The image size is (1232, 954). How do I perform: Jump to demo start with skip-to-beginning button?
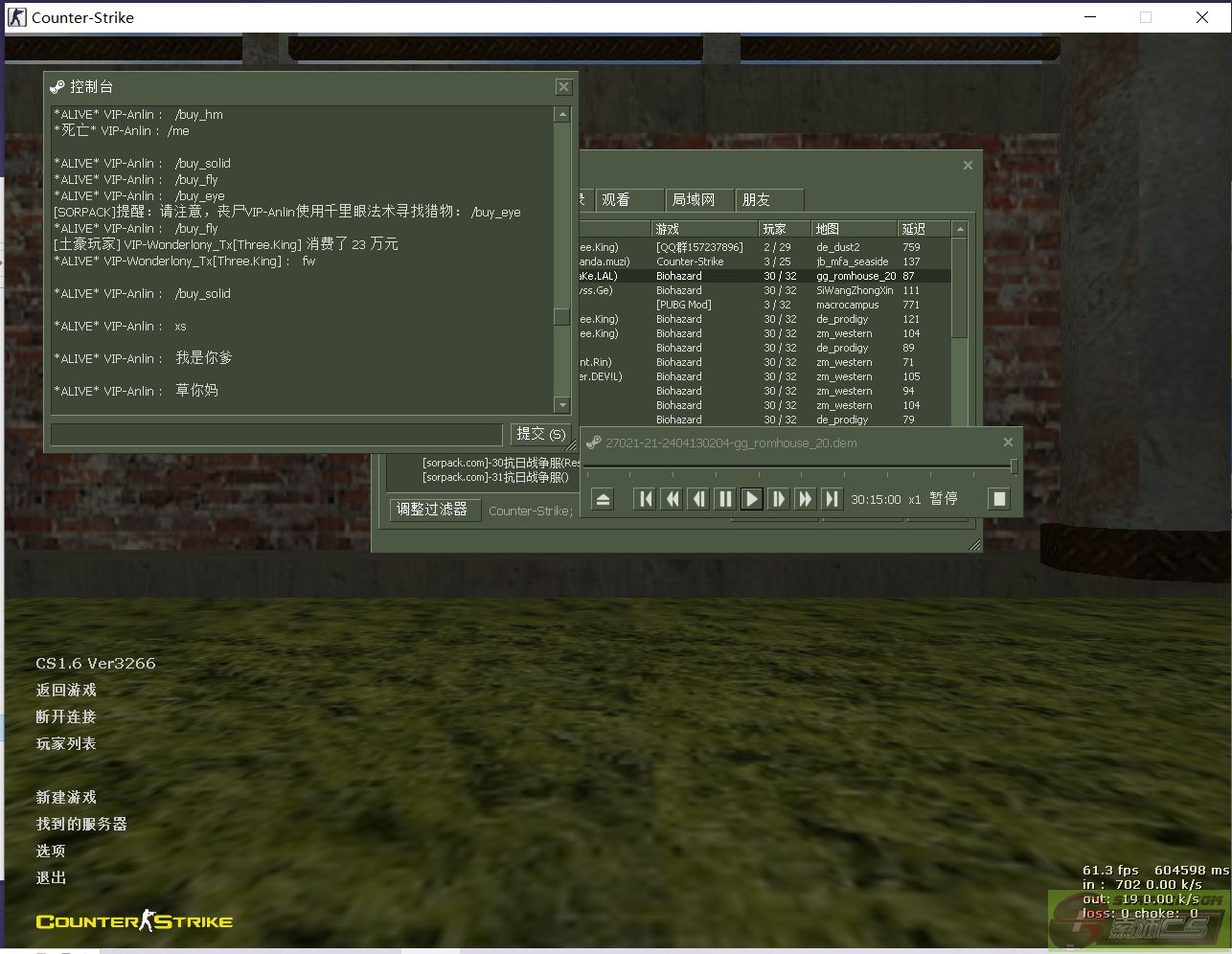[645, 499]
